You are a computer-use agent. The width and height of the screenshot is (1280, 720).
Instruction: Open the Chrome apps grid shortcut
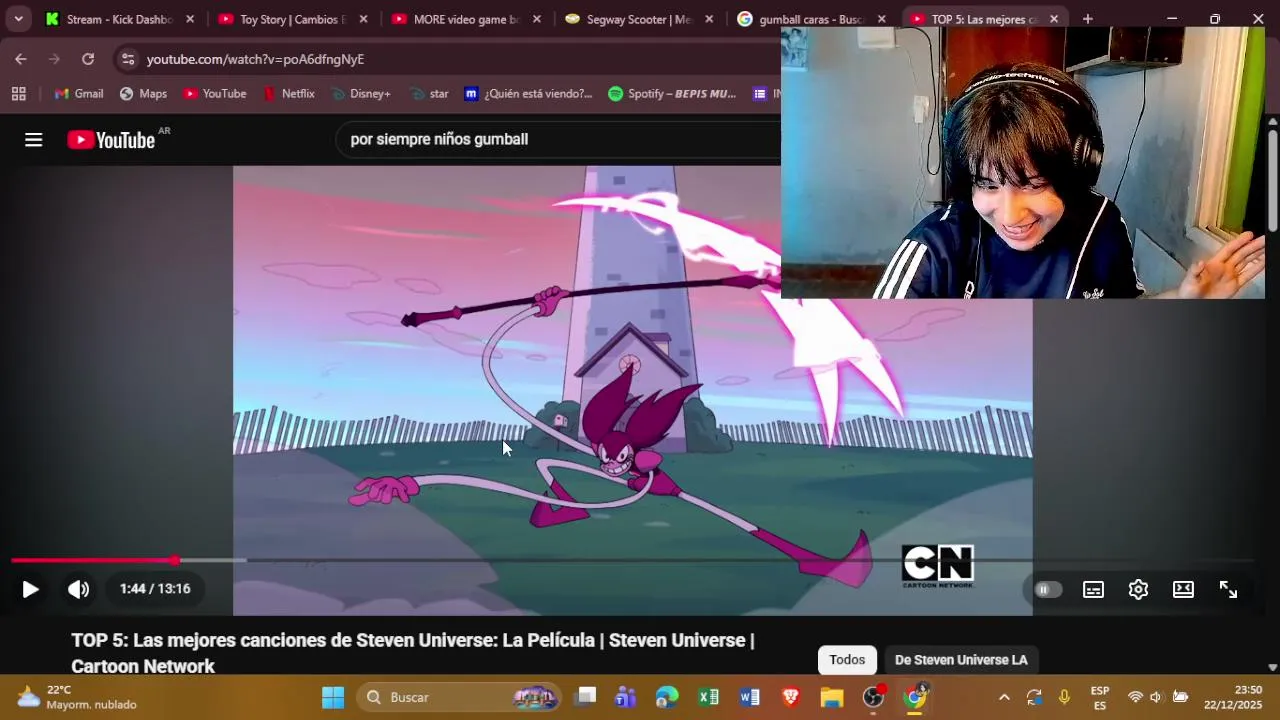coord(18,94)
